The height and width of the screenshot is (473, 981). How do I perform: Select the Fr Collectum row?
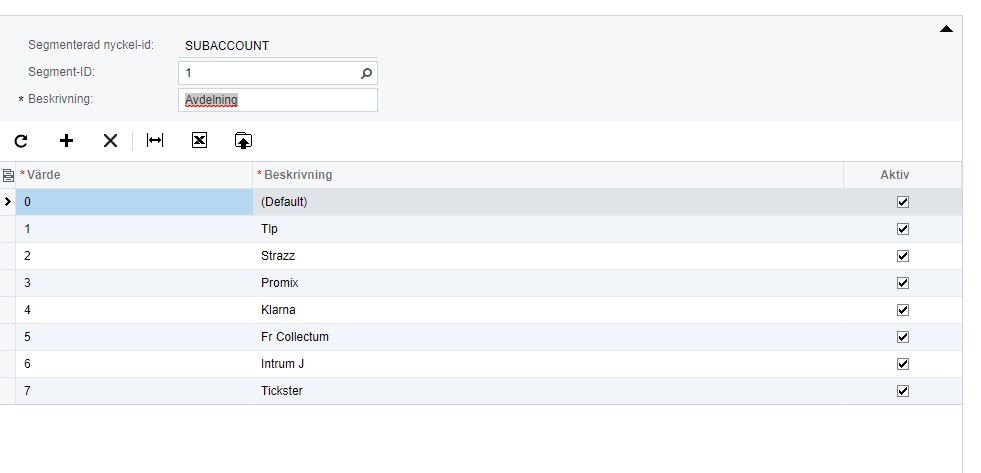point(480,337)
